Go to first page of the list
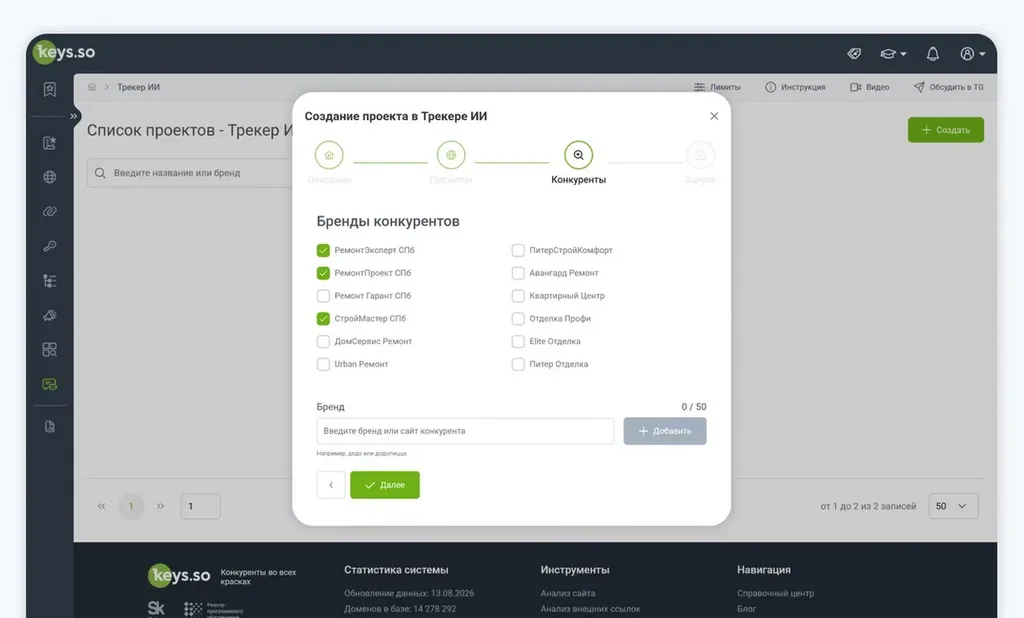The width and height of the screenshot is (1024, 618). 101,506
